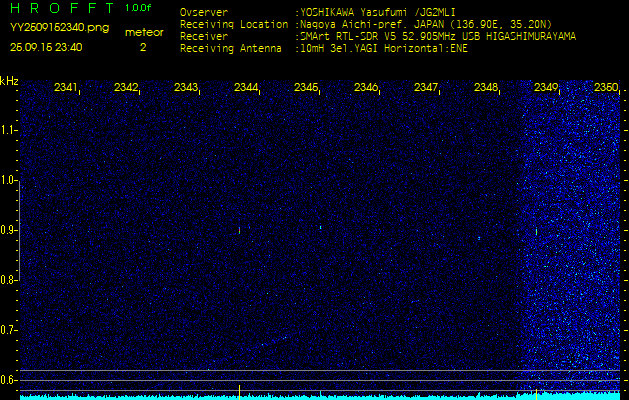
Task: Click the HROFFT title text
Action: pyautogui.click(x=61, y=8)
